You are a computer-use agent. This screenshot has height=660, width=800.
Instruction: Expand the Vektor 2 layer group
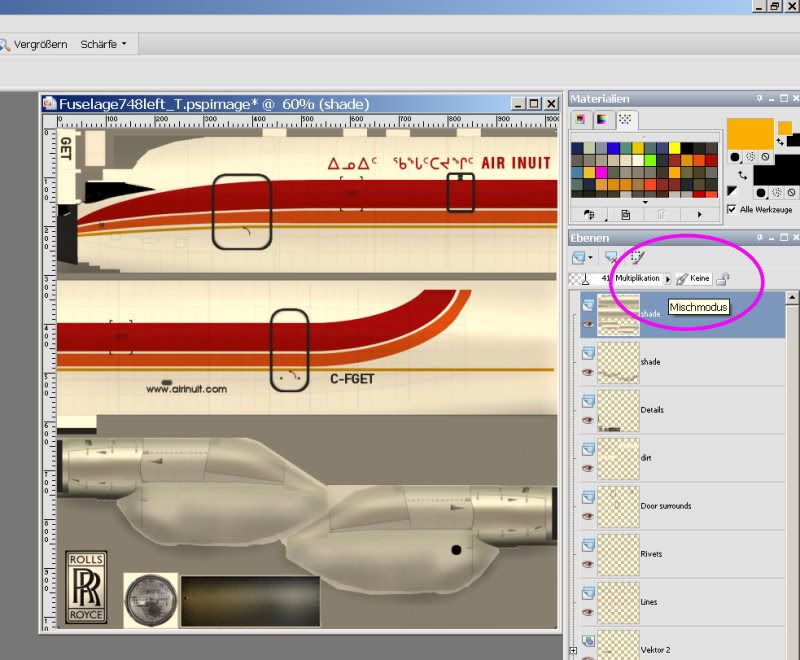[x=573, y=650]
